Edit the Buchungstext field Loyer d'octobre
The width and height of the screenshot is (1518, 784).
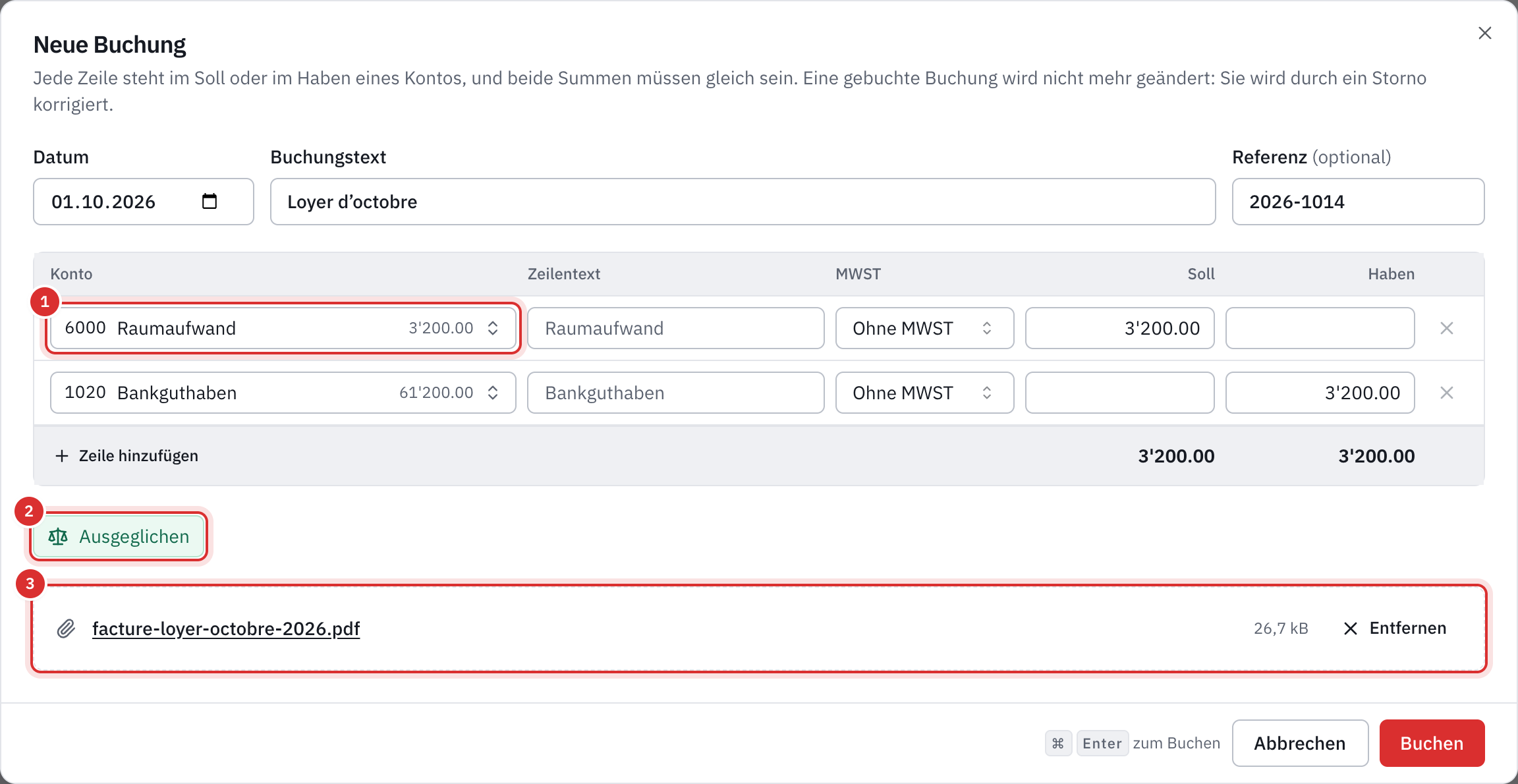coord(743,202)
